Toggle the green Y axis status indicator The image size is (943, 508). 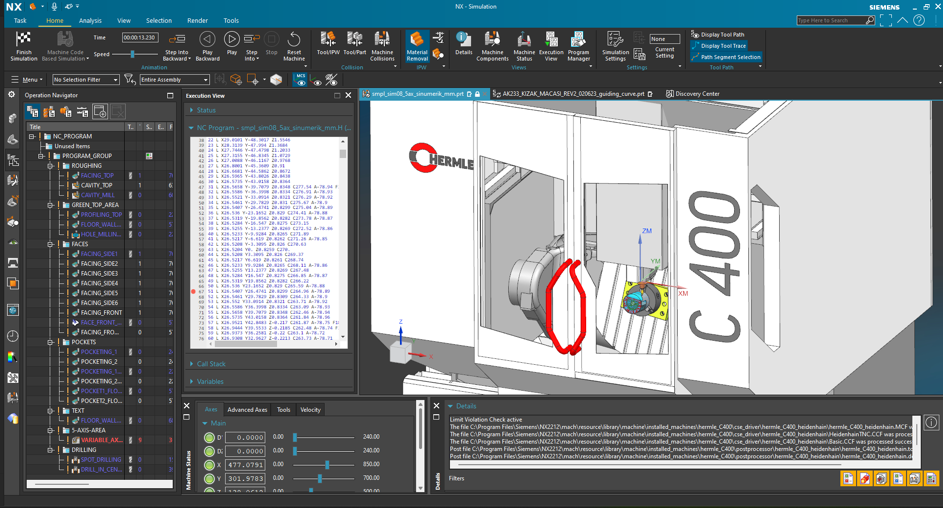tap(209, 479)
